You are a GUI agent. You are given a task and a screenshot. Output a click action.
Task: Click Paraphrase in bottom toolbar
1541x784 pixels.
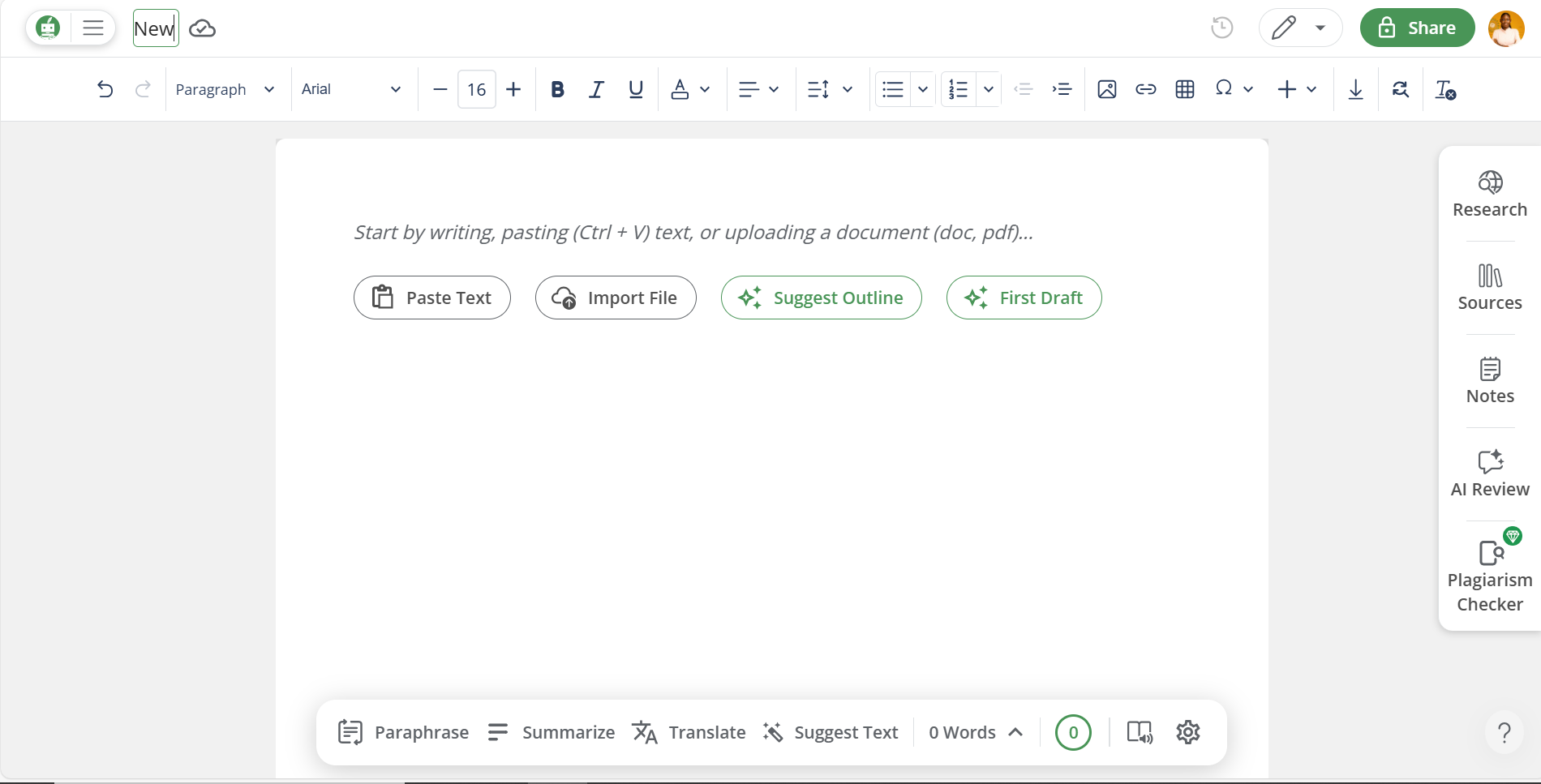[x=403, y=732]
